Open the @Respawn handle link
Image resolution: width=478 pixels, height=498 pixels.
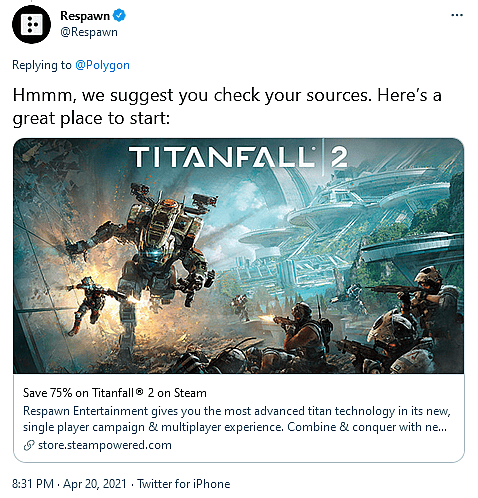coord(89,32)
